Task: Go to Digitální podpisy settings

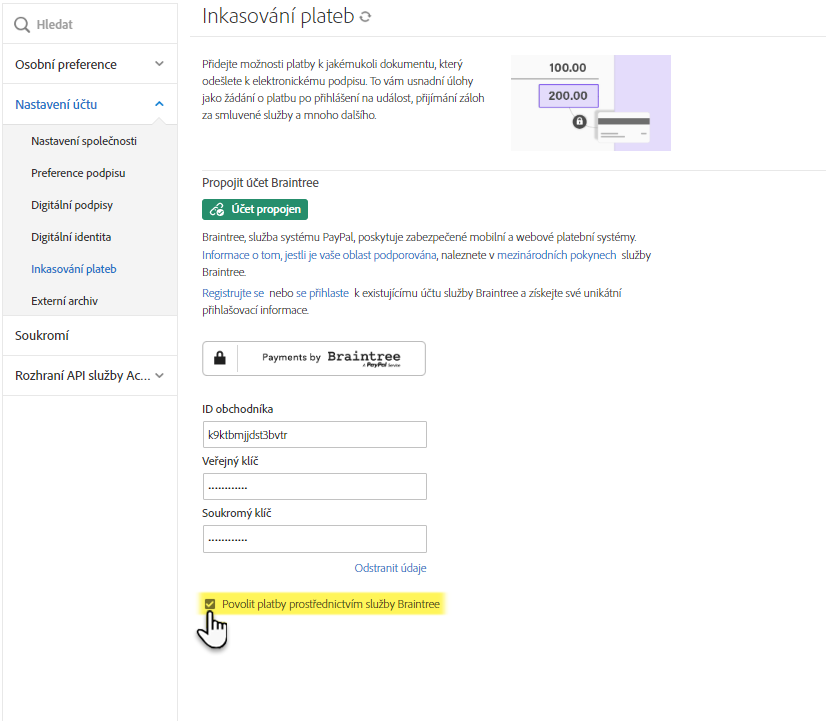Action: (72, 205)
